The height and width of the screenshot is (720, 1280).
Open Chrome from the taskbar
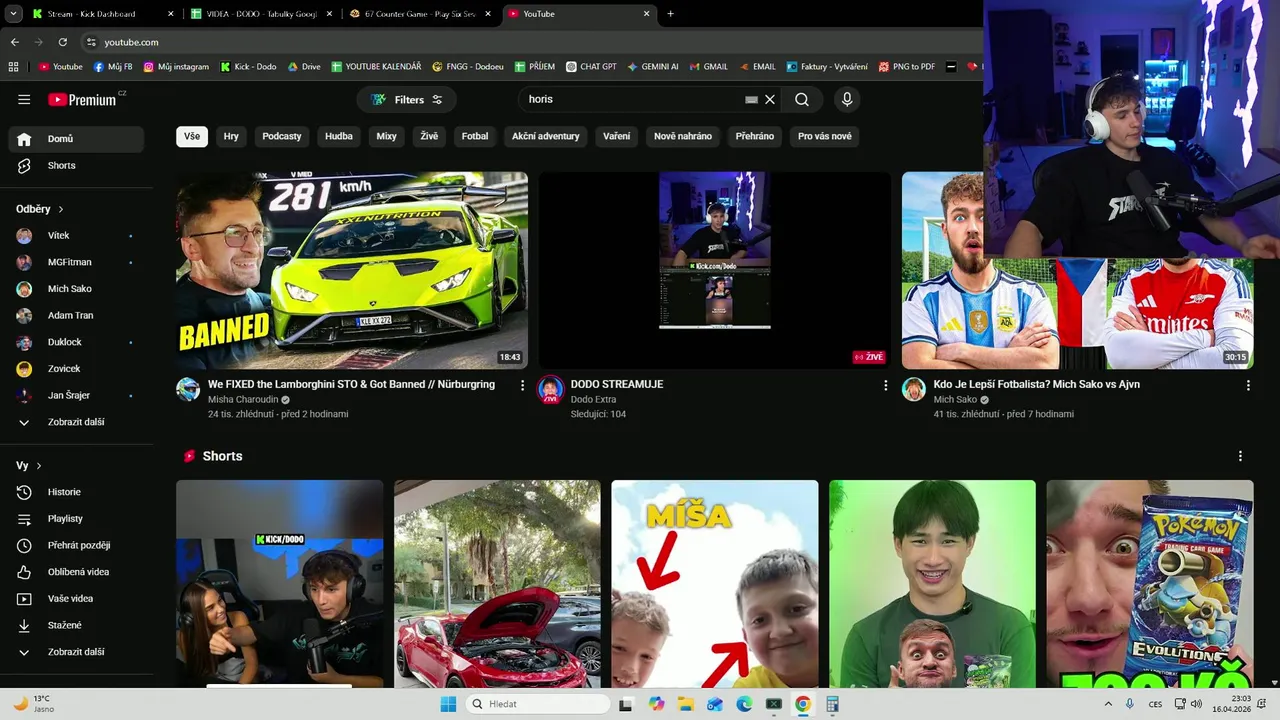802,704
